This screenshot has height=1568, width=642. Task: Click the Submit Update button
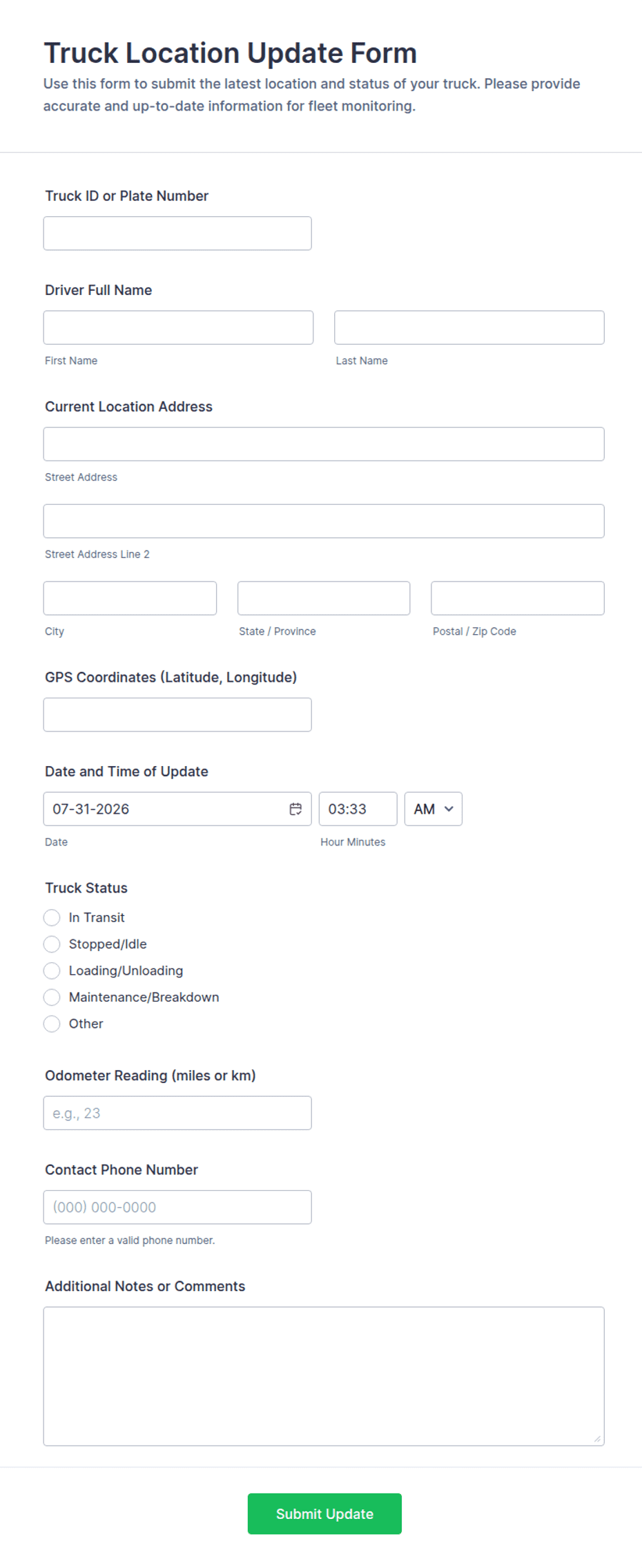324,1513
